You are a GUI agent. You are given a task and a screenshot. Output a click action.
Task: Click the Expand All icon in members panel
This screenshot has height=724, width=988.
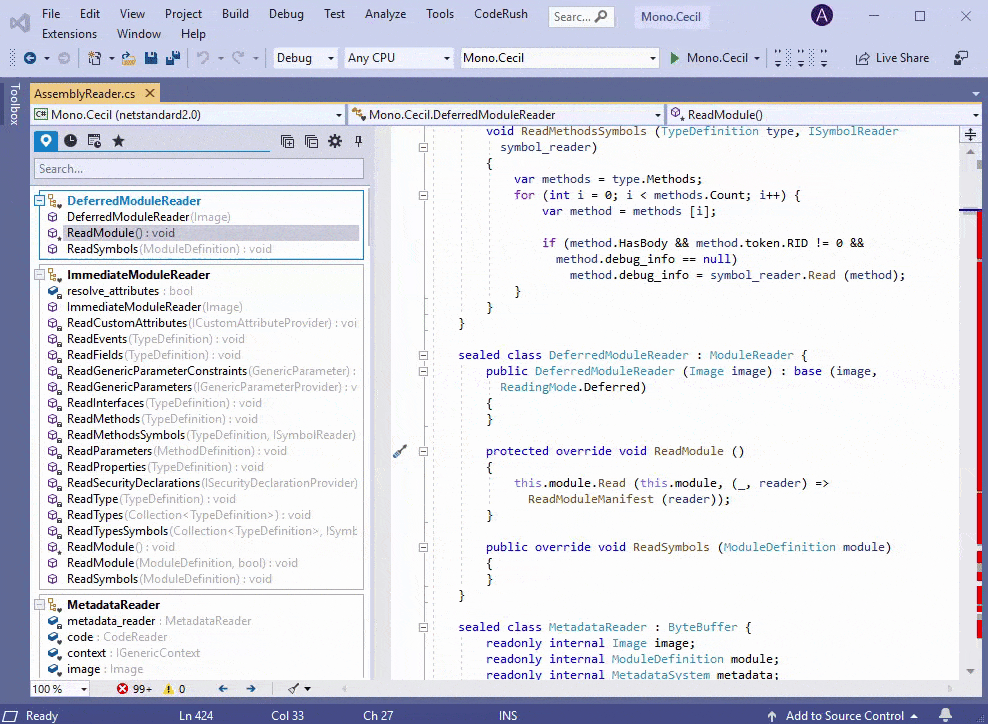288,141
